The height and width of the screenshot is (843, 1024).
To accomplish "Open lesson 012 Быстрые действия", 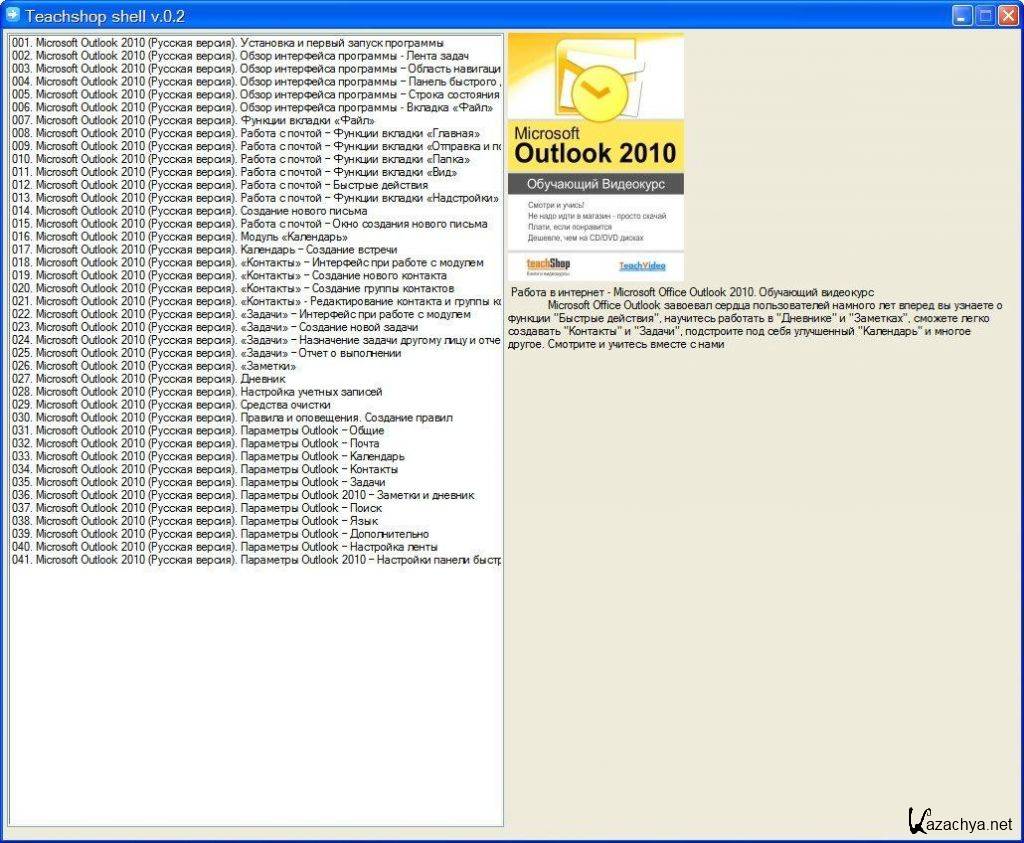I will tap(213, 185).
